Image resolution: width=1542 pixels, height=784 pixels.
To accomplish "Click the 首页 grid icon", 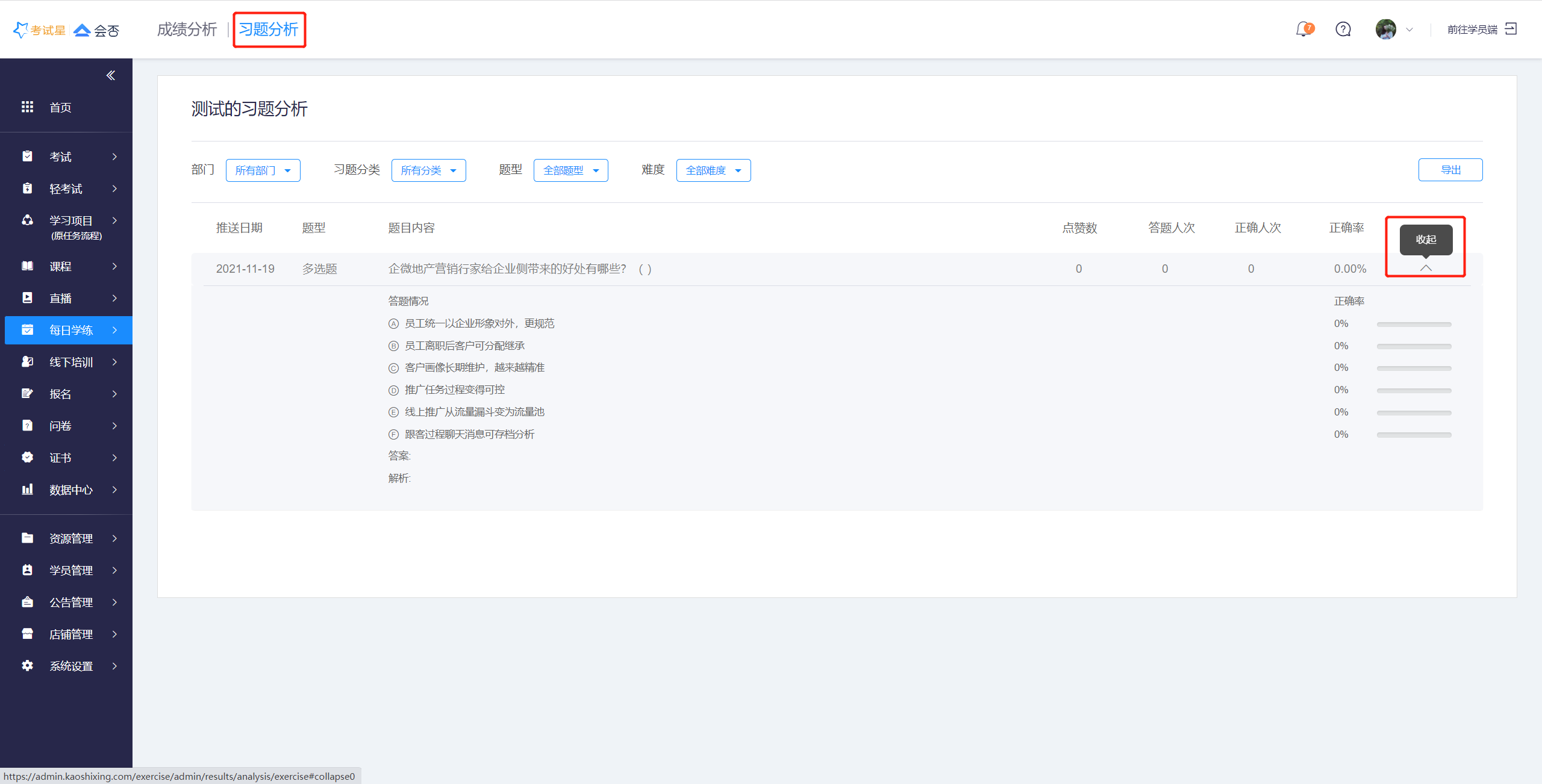I will click(27, 107).
